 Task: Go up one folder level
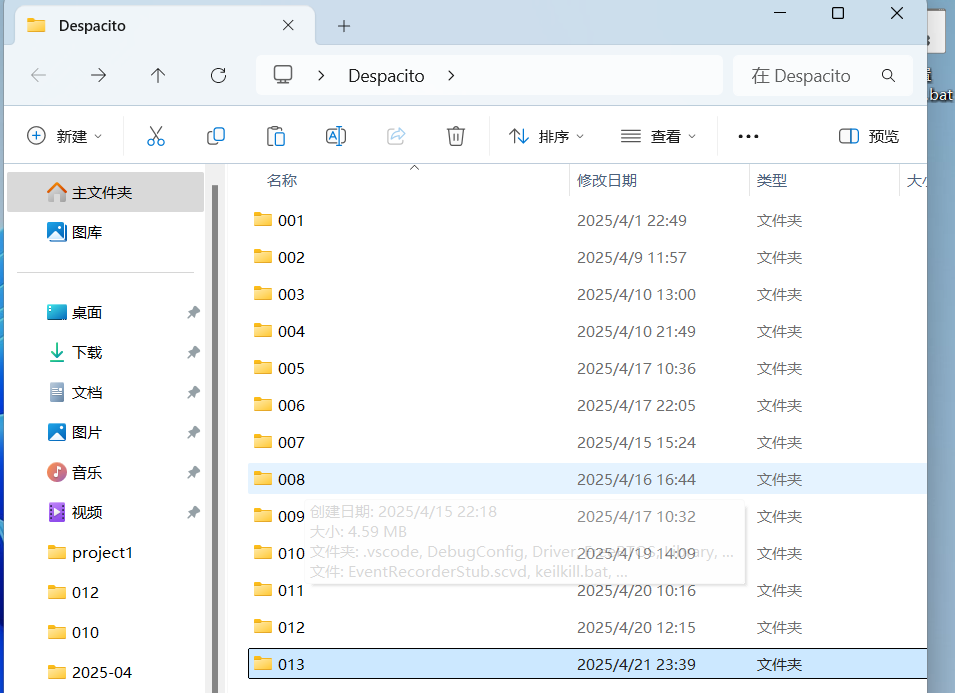click(x=158, y=76)
